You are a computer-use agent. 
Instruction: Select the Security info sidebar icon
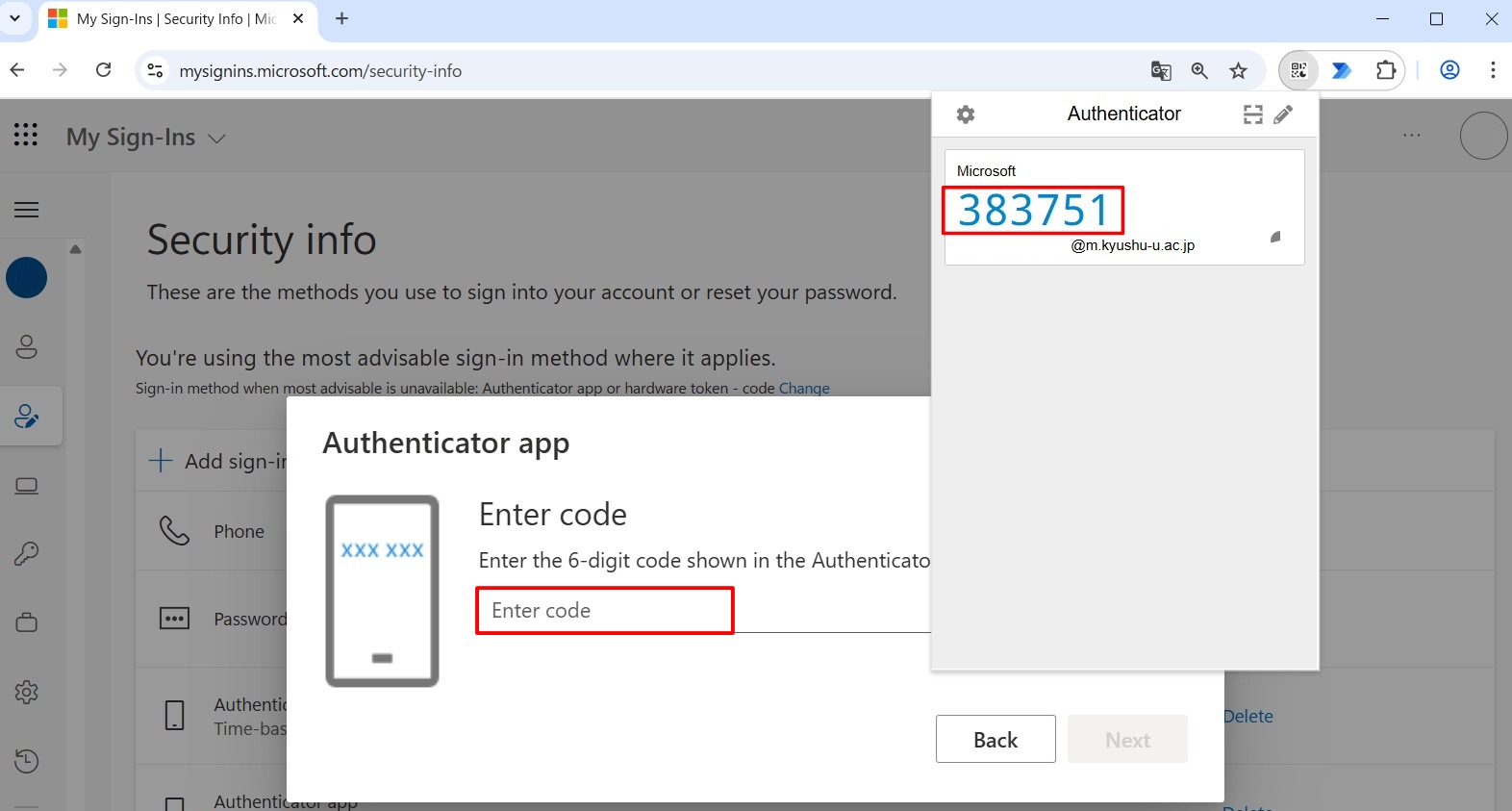(27, 416)
